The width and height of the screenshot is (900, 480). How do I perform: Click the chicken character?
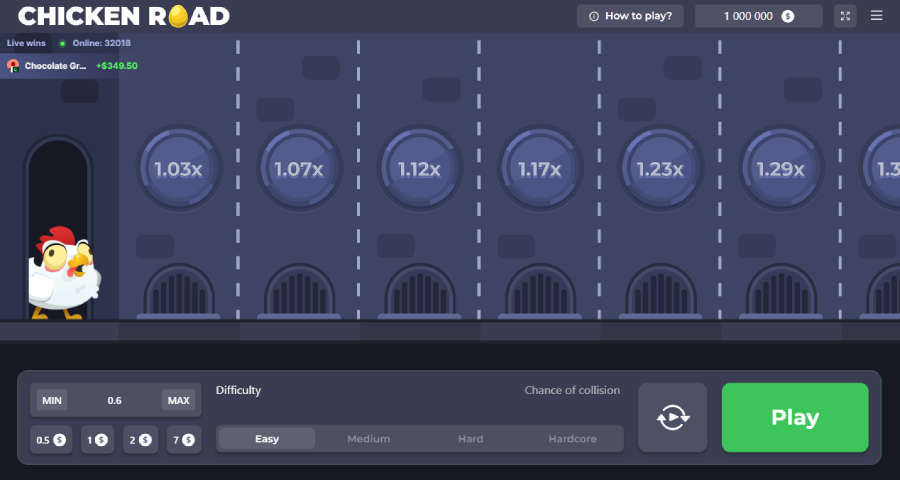62,273
